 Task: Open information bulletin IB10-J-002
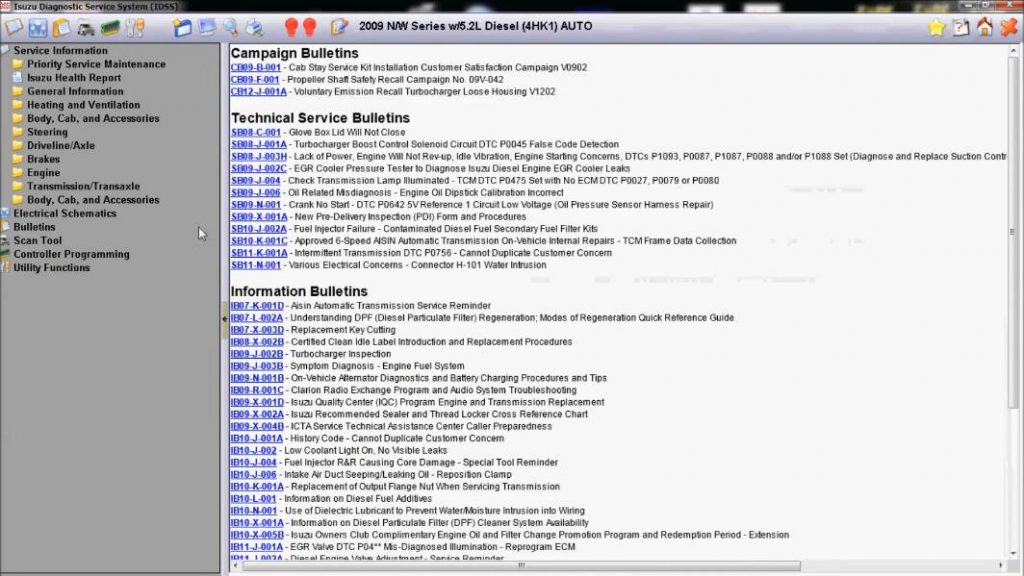pos(253,451)
